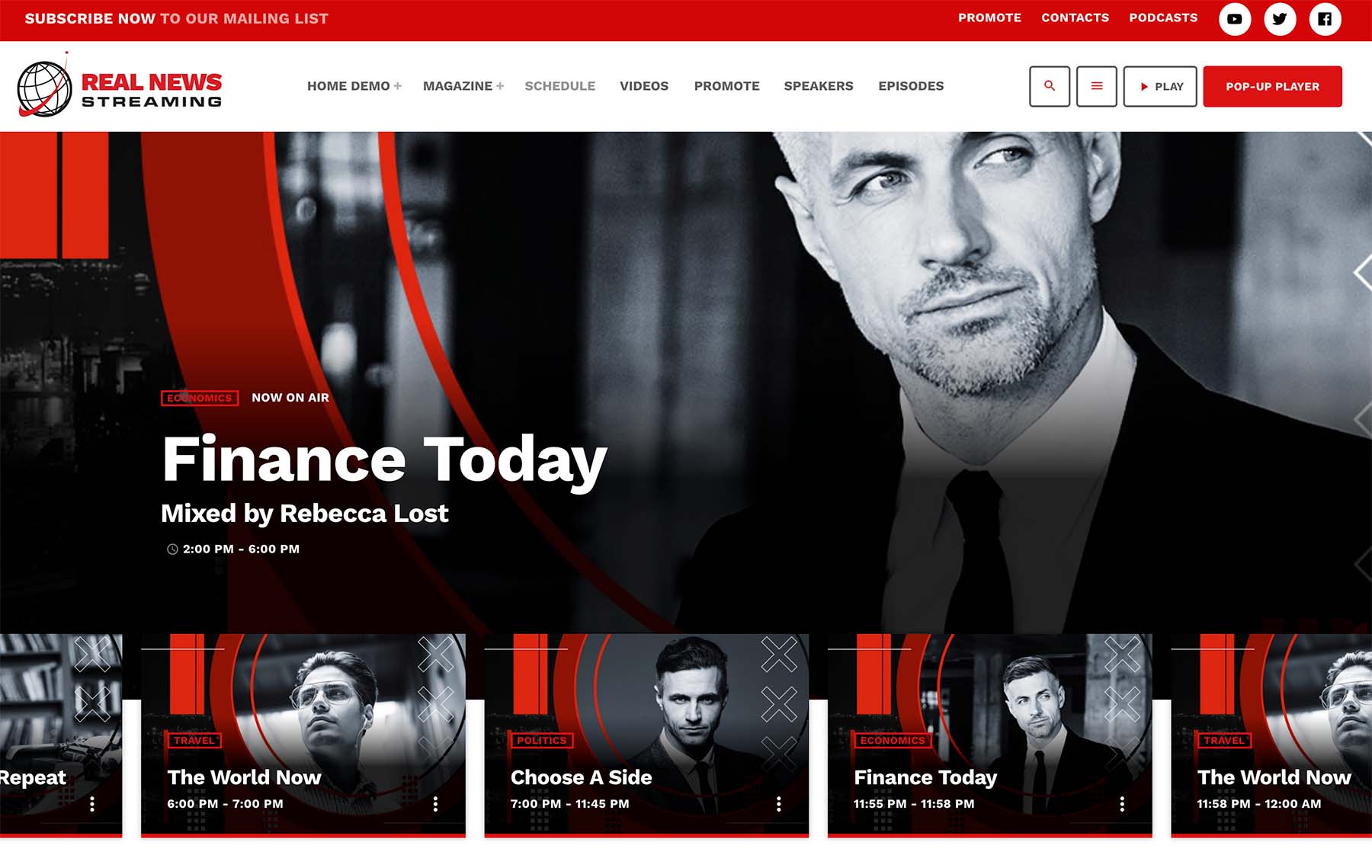Open the Speakers menu item

click(x=818, y=86)
